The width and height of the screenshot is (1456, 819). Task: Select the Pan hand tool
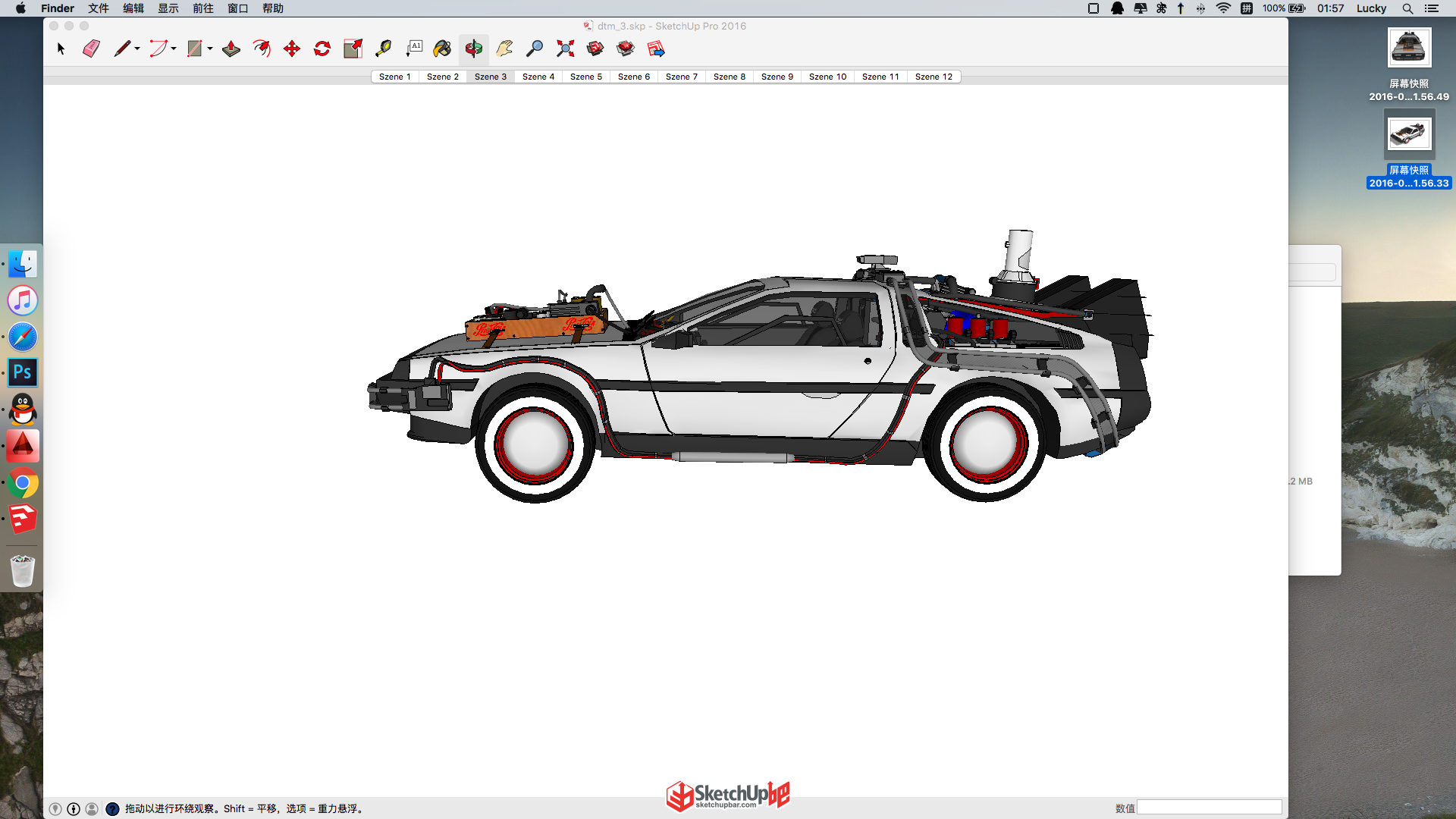[504, 49]
